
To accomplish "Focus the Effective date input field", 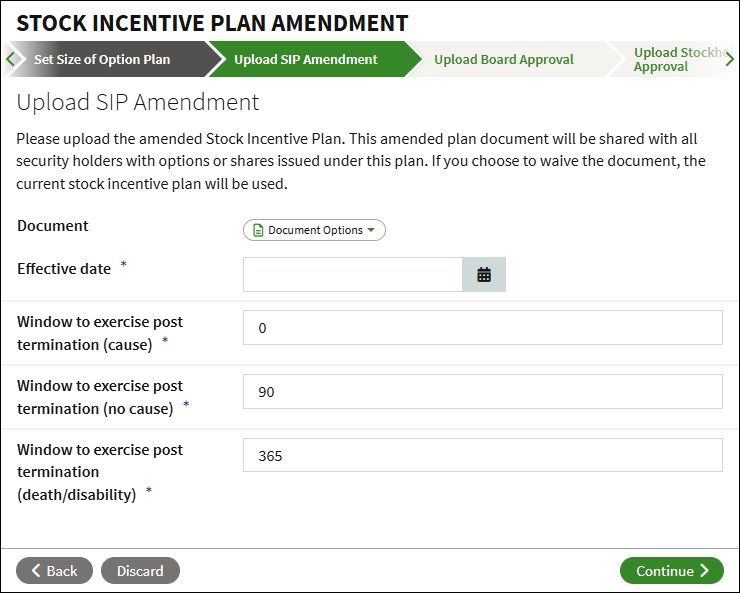I will 353,275.
